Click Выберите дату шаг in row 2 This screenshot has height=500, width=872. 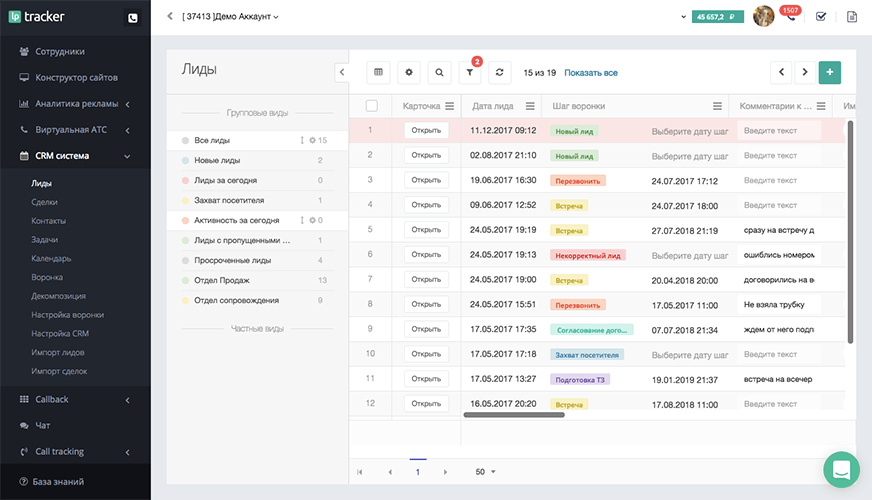click(x=690, y=156)
